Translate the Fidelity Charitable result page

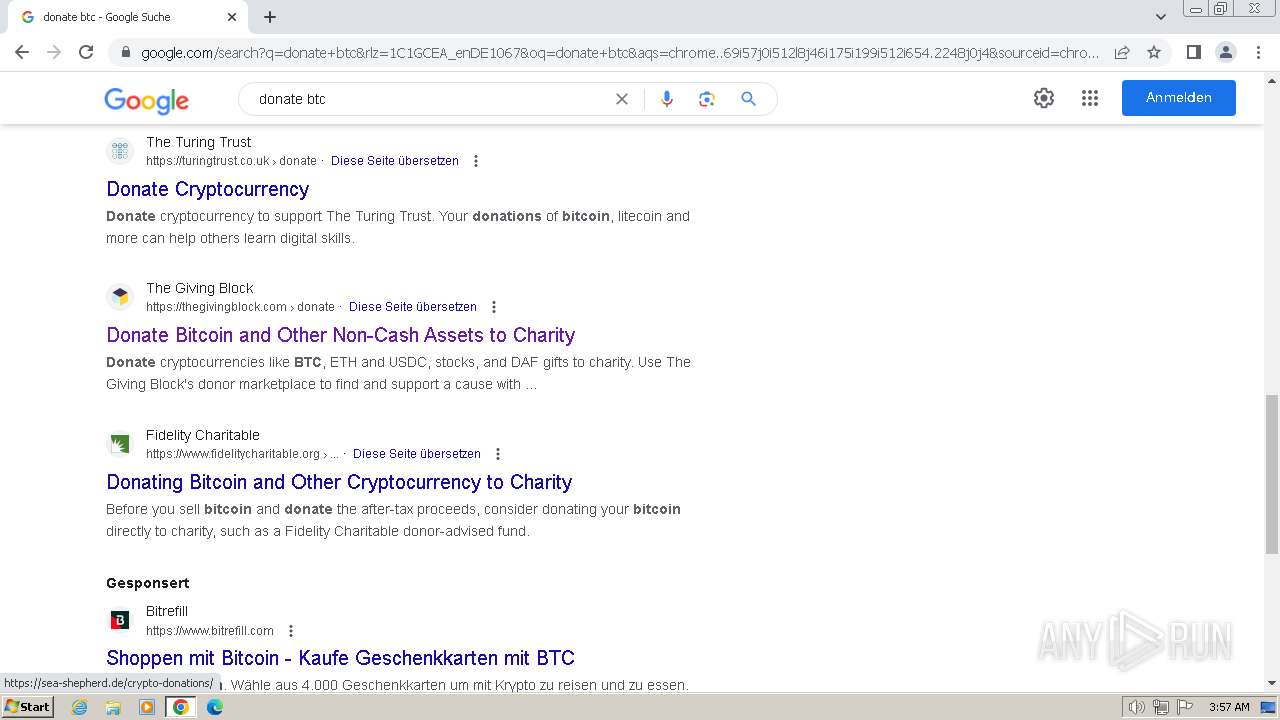[417, 454]
